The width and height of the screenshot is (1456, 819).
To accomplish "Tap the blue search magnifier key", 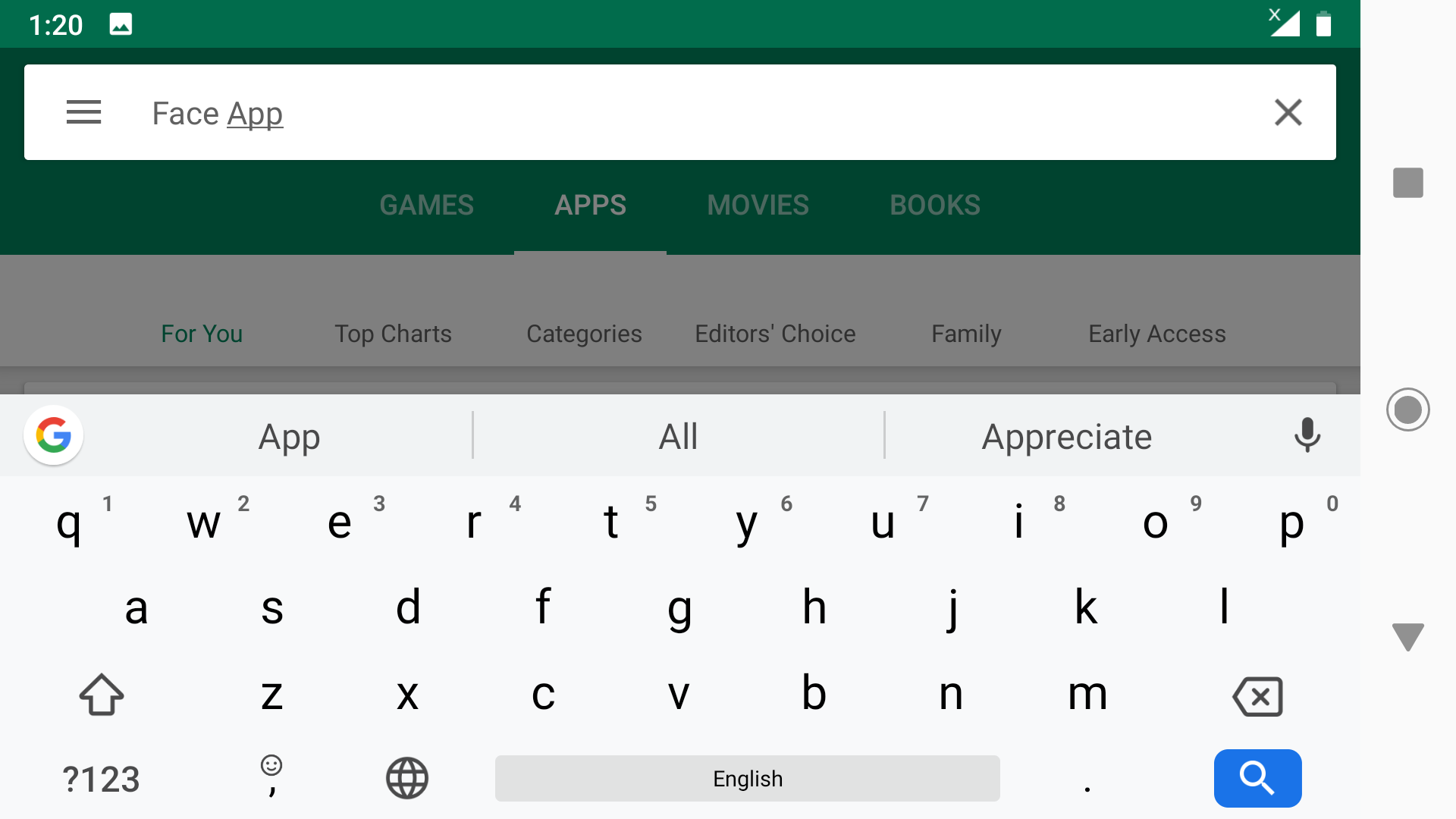I will click(x=1257, y=778).
